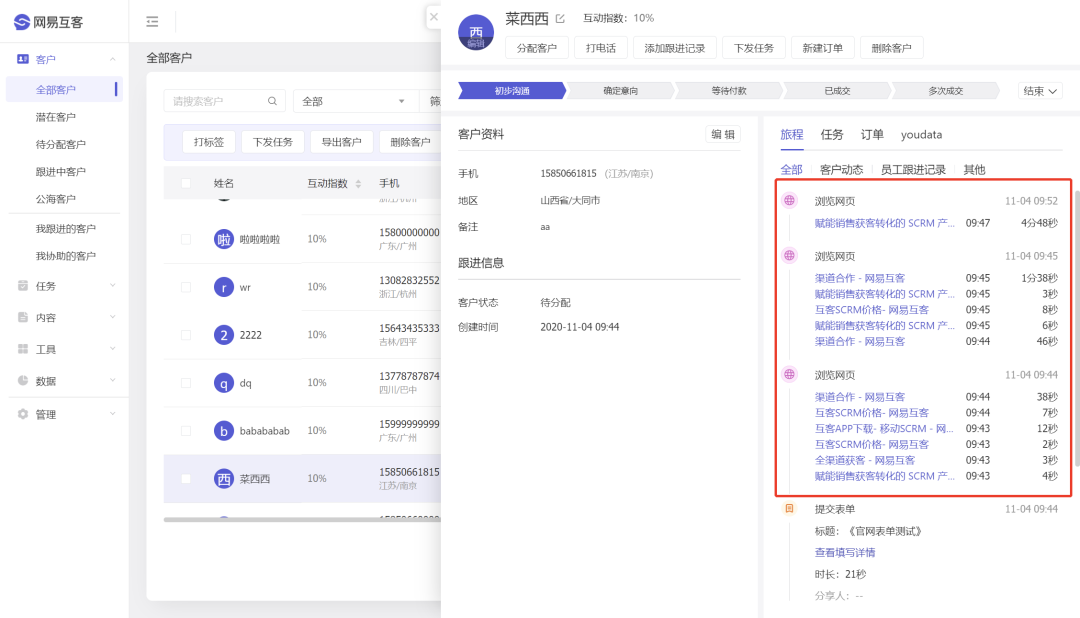Viewport: 1080px width, 618px height.
Task: Select the 员工跟进记录 sub-tab
Action: 913,169
